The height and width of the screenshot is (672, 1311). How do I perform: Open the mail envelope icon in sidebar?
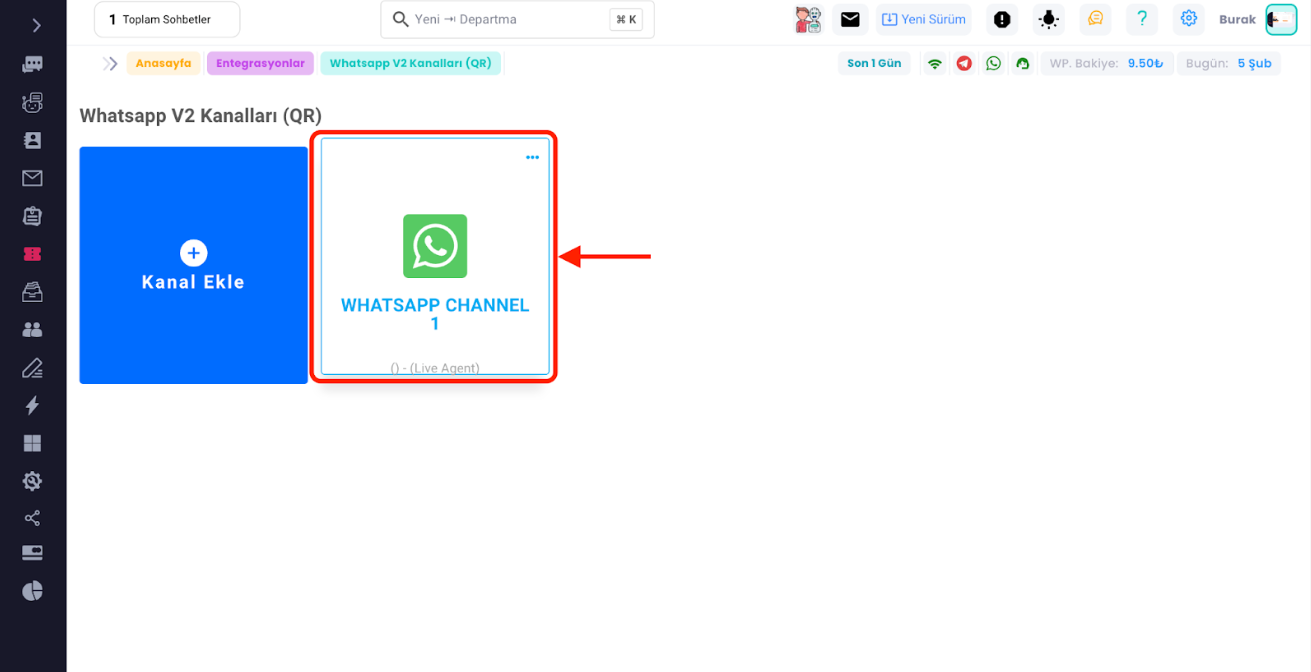click(32, 178)
